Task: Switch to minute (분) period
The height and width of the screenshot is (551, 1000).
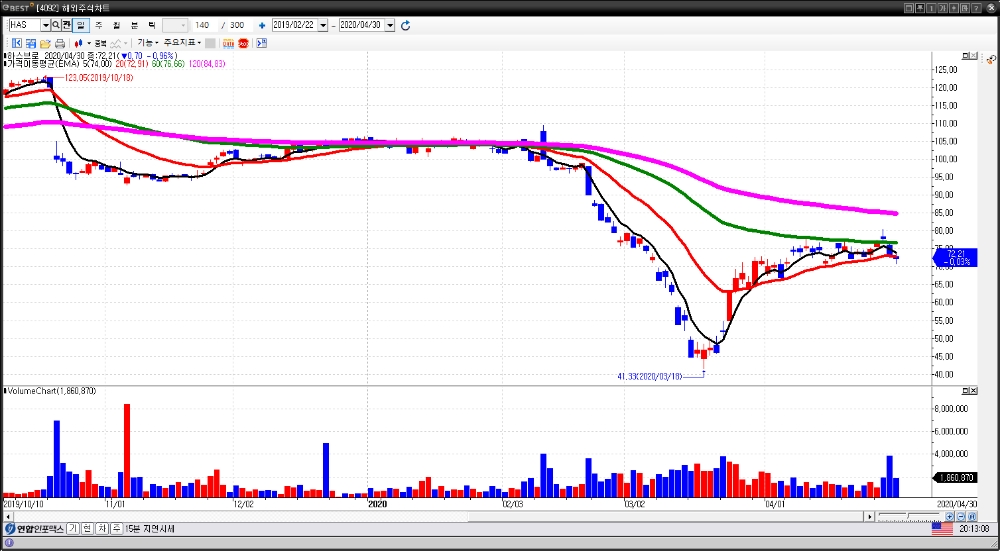Action: coord(134,24)
